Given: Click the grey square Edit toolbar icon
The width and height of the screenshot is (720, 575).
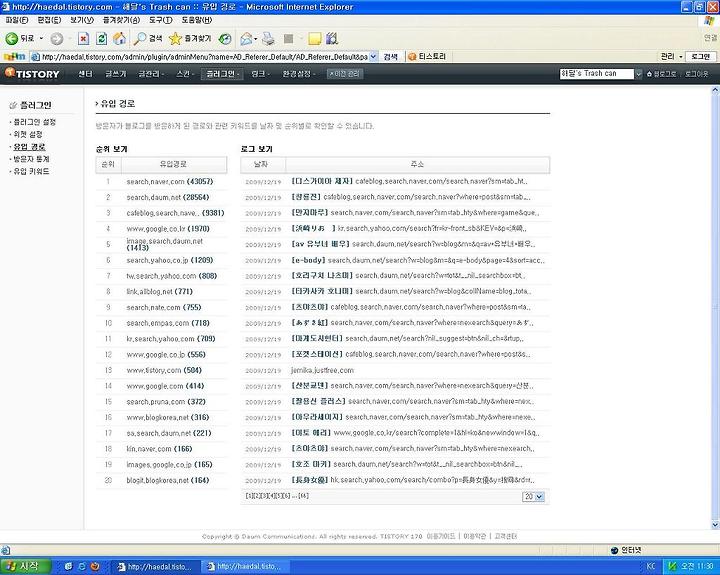Looking at the screenshot, I should pos(288,39).
